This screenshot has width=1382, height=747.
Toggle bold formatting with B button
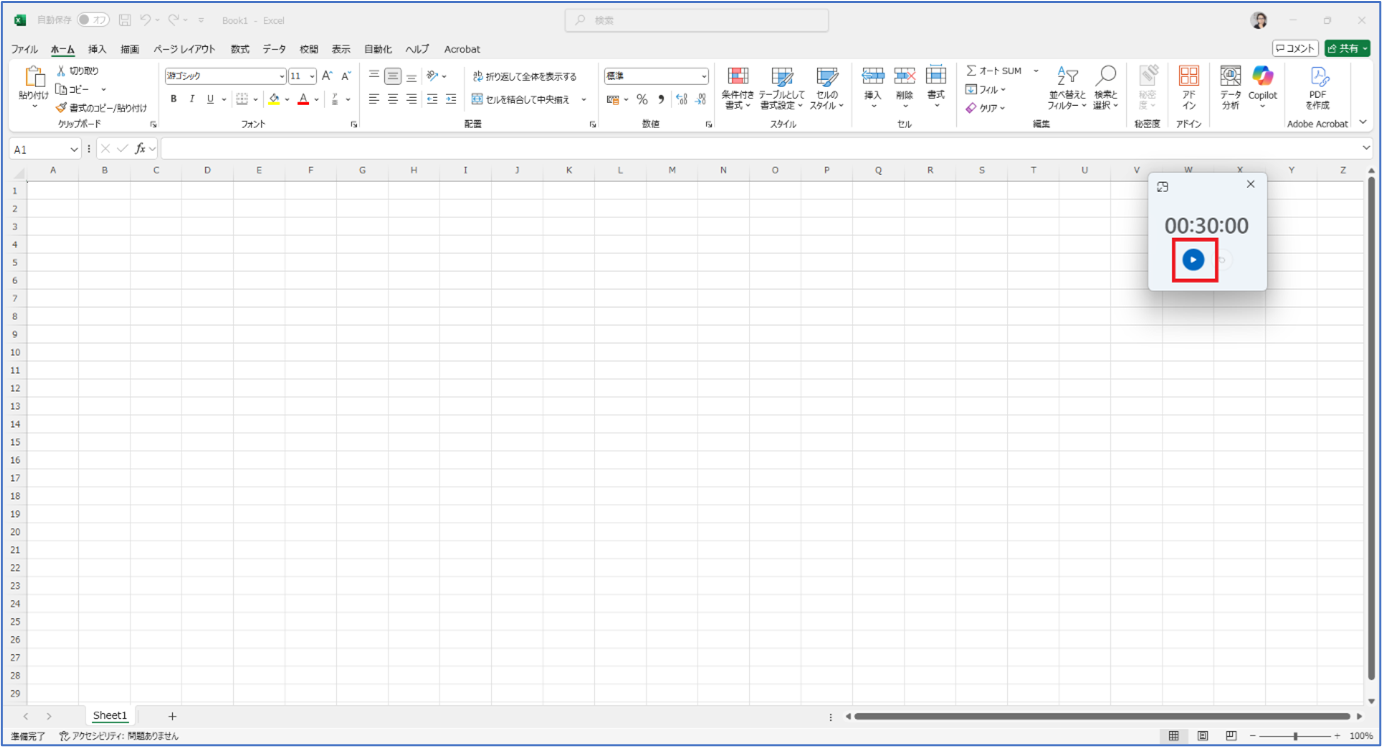(x=173, y=99)
